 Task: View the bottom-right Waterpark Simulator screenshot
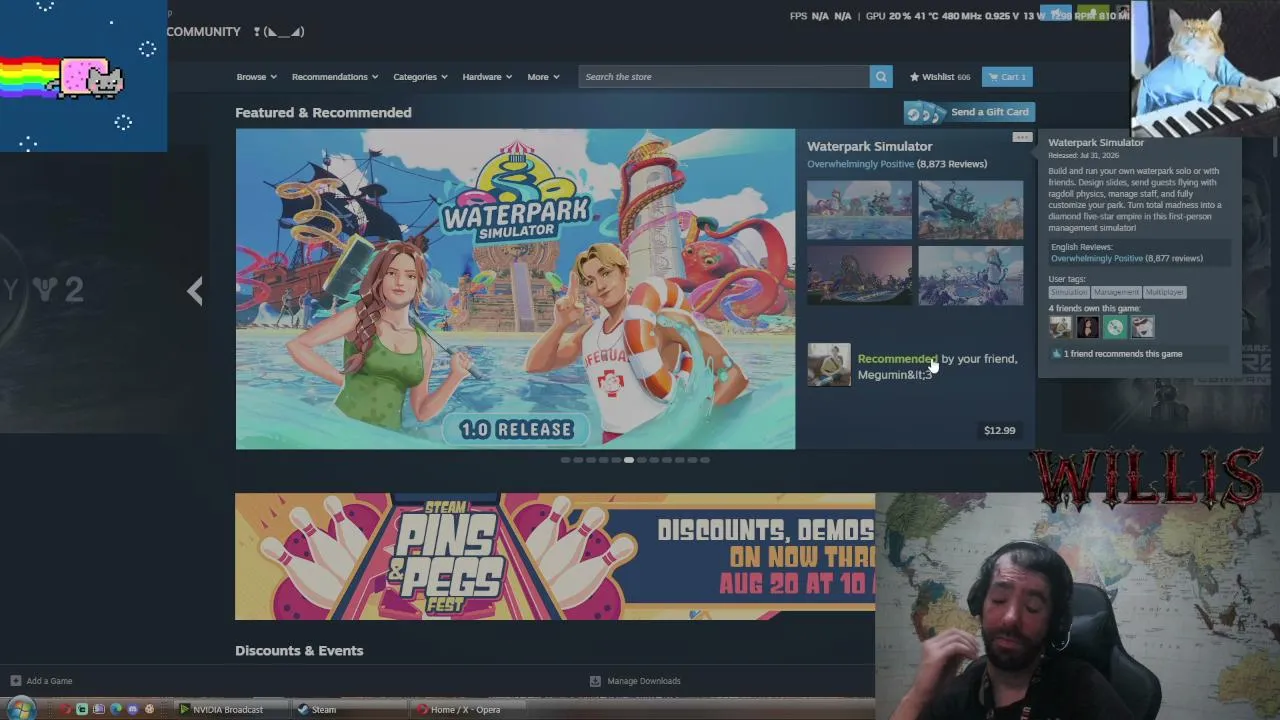pyautogui.click(x=971, y=275)
